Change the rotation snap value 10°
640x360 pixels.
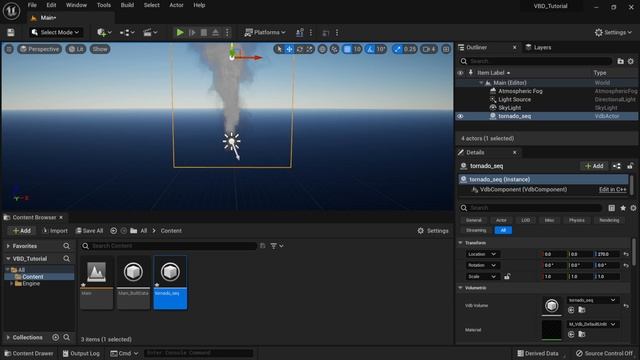point(381,49)
